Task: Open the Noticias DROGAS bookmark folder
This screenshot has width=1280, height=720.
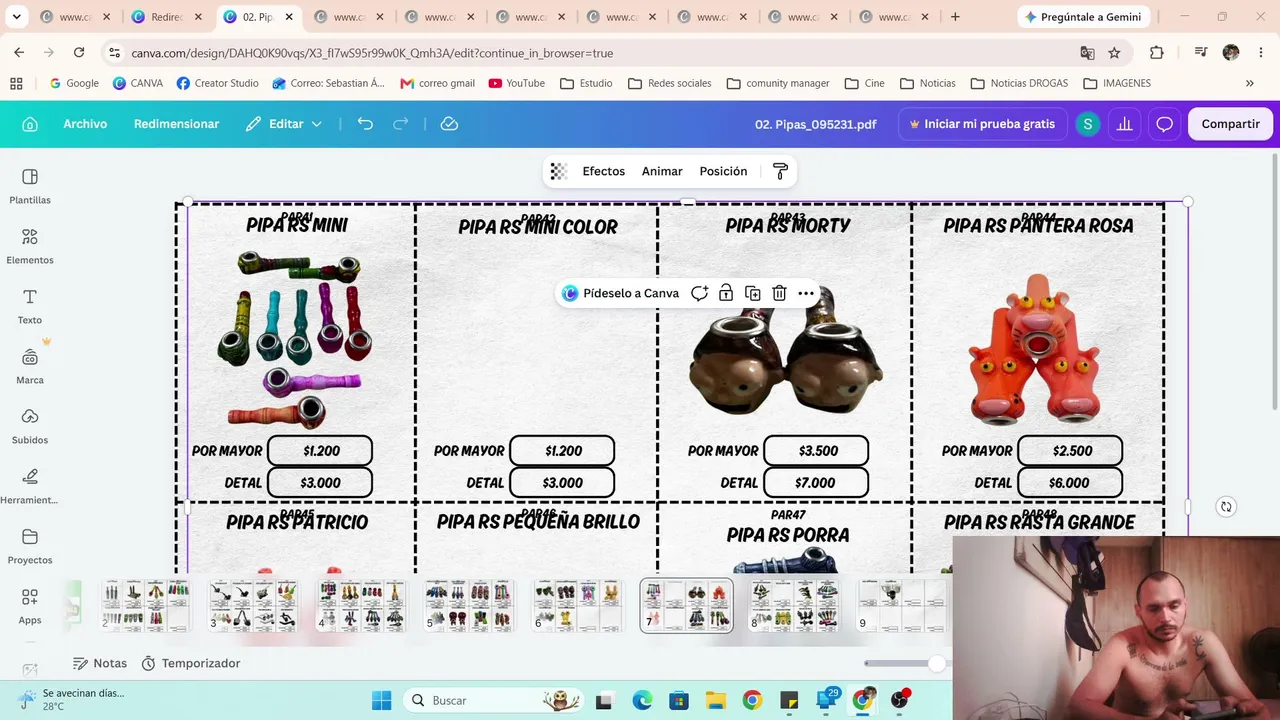Action: pyautogui.click(x=1018, y=83)
